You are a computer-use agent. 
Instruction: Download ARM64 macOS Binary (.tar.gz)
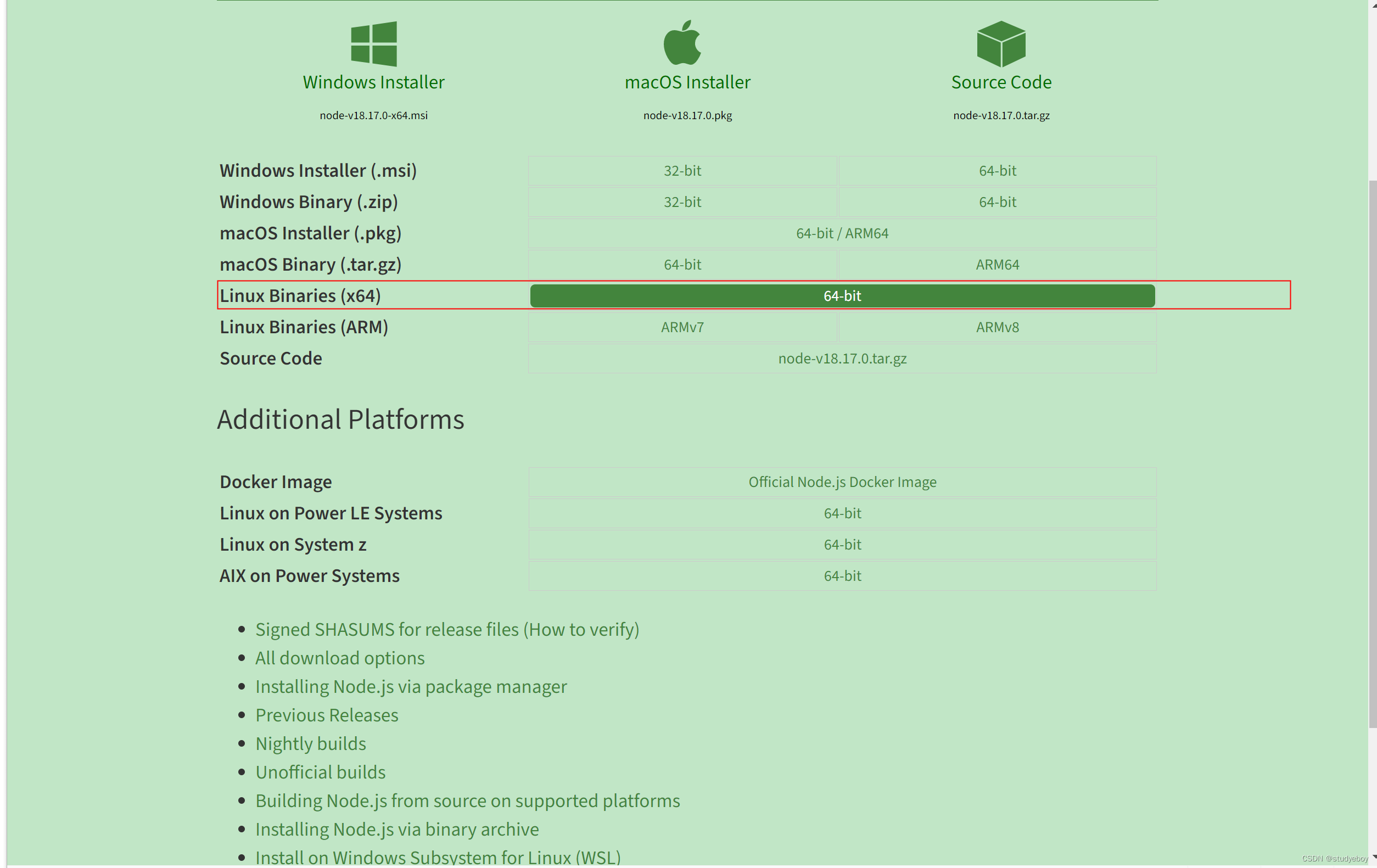(x=997, y=265)
